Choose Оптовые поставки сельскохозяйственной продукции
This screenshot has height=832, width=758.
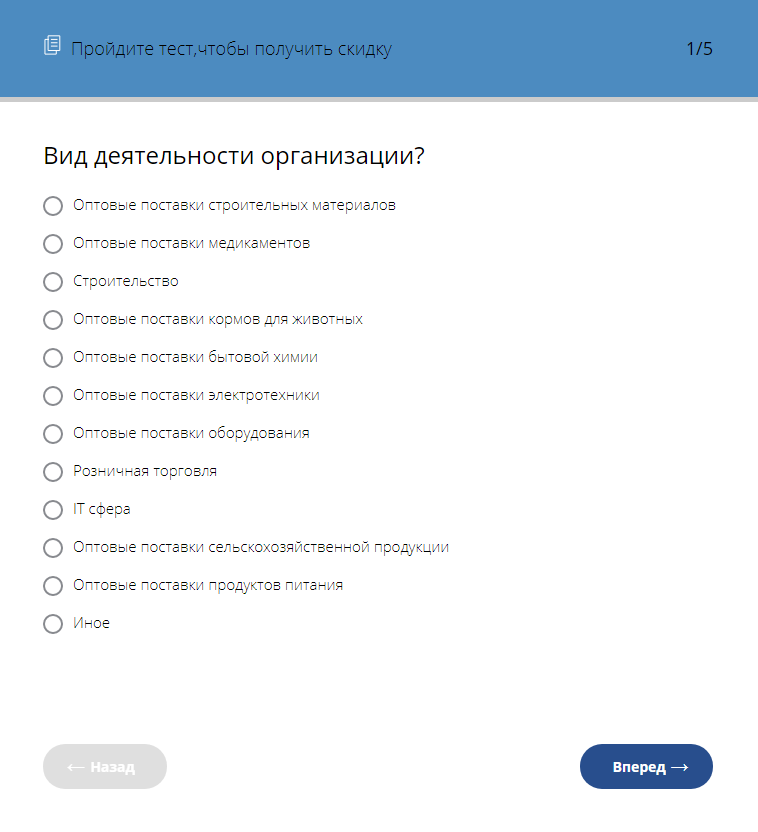point(52,548)
